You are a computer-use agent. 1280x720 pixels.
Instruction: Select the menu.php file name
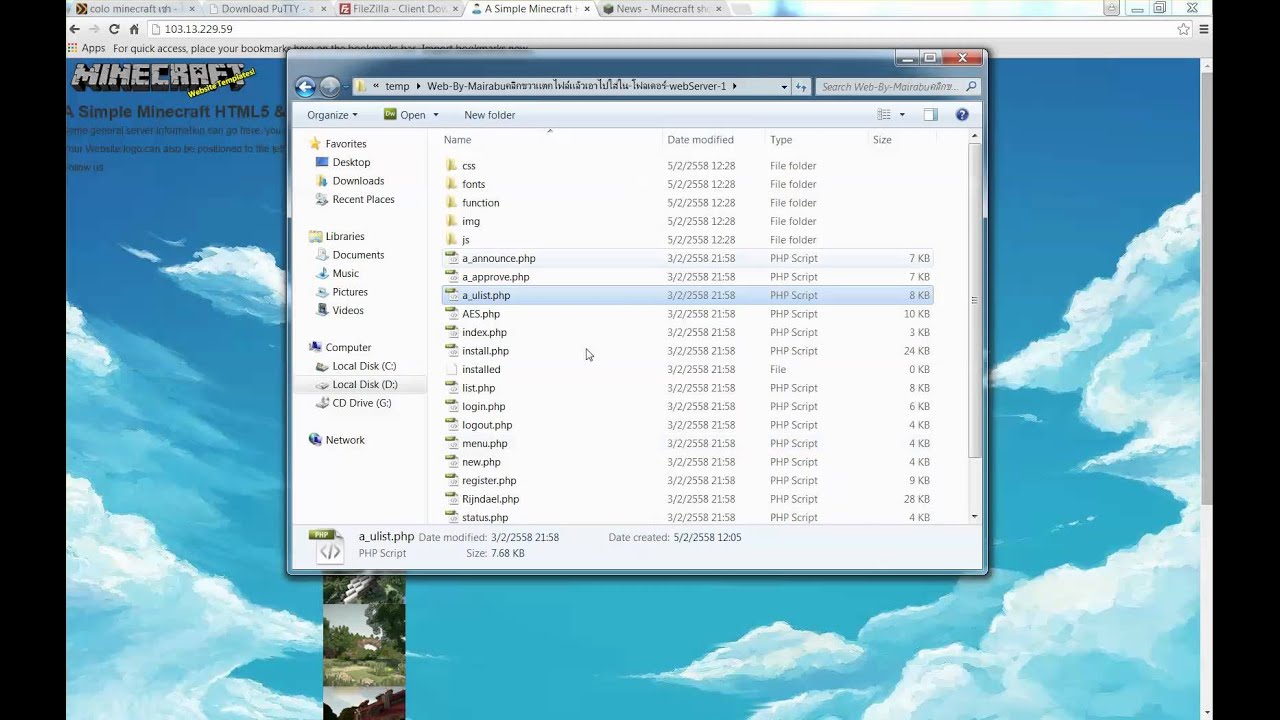(484, 443)
